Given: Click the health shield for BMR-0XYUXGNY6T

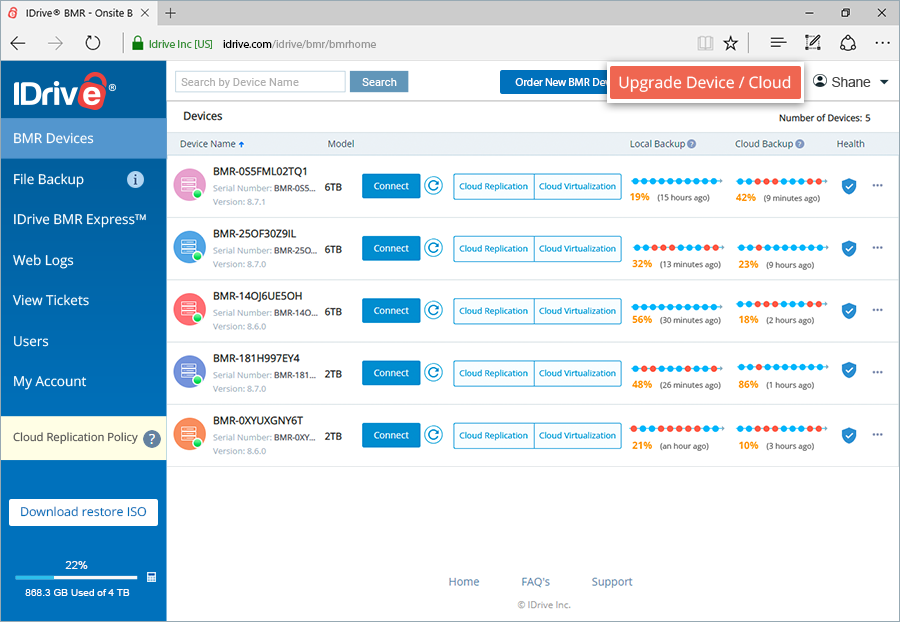Looking at the screenshot, I should coord(849,436).
